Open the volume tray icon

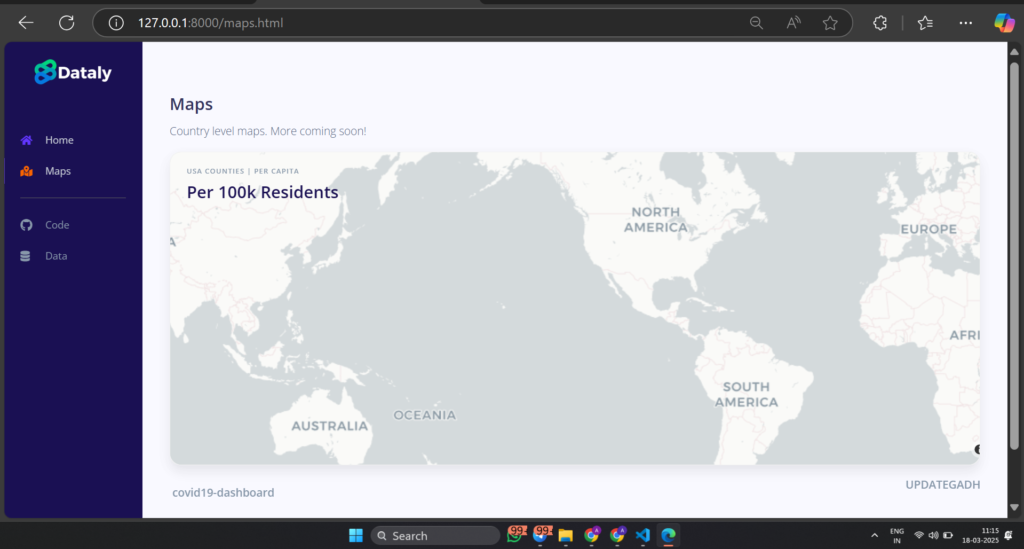(933, 535)
